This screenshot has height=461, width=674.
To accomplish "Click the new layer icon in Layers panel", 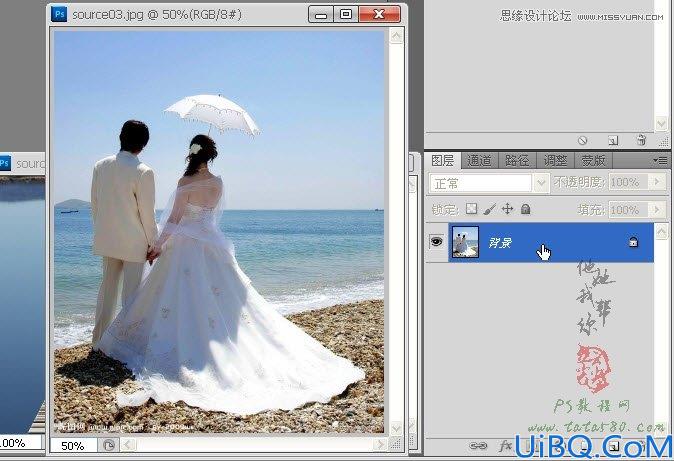I will pyautogui.click(x=615, y=446).
